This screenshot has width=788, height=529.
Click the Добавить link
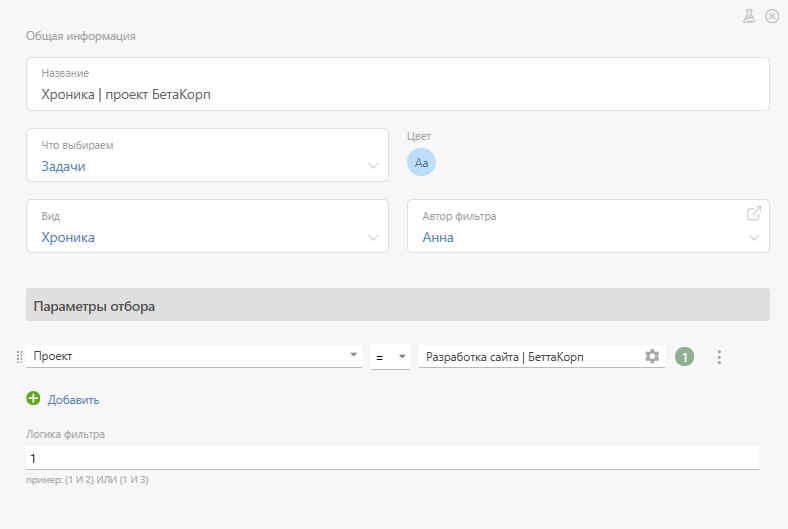pos(73,400)
